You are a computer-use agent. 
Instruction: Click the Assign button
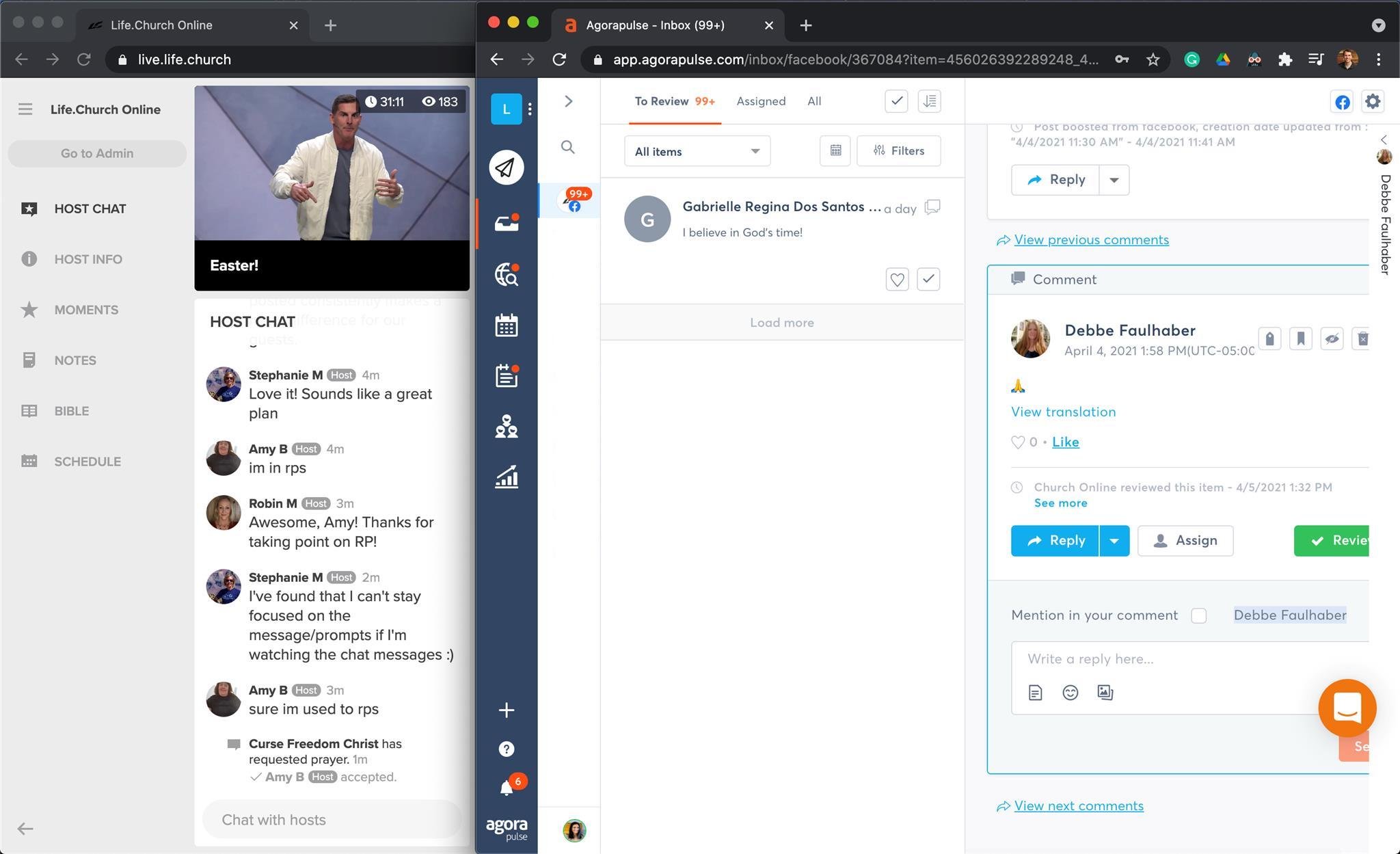pos(1185,541)
